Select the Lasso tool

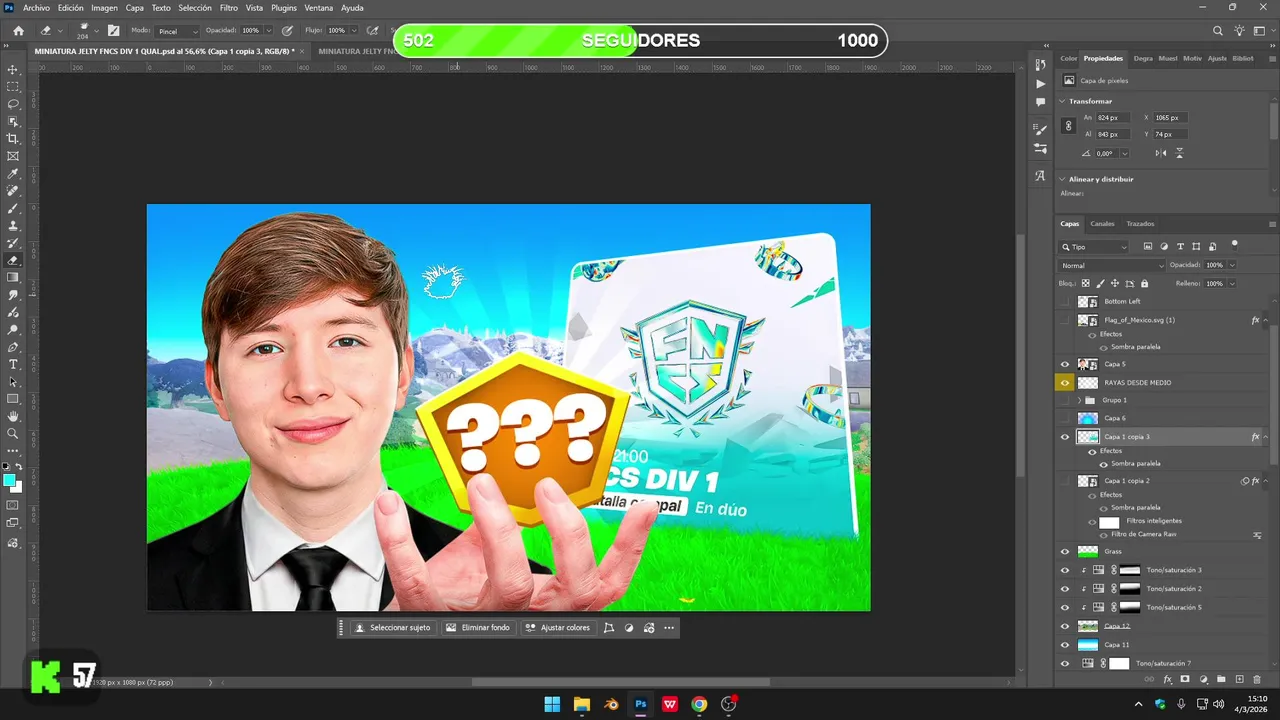click(13, 104)
